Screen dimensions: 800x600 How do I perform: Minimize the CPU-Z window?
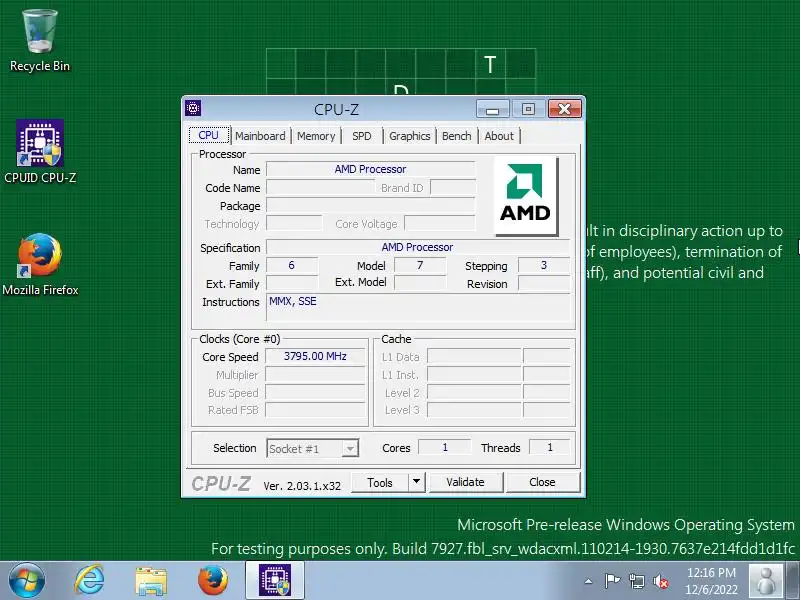492,109
